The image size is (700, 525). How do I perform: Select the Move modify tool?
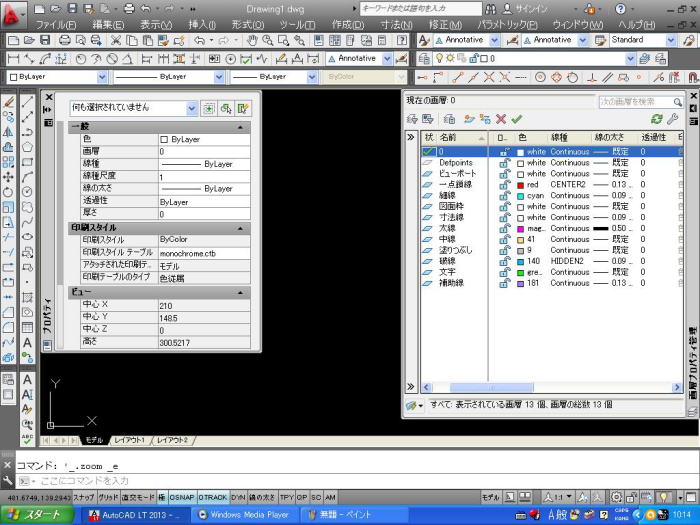point(8,177)
